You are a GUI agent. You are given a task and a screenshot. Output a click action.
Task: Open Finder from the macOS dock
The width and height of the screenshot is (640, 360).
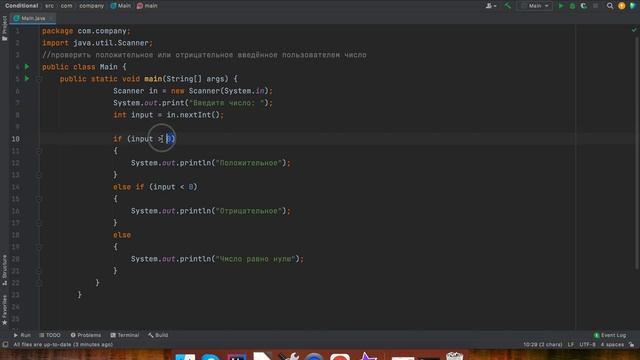click(185, 357)
